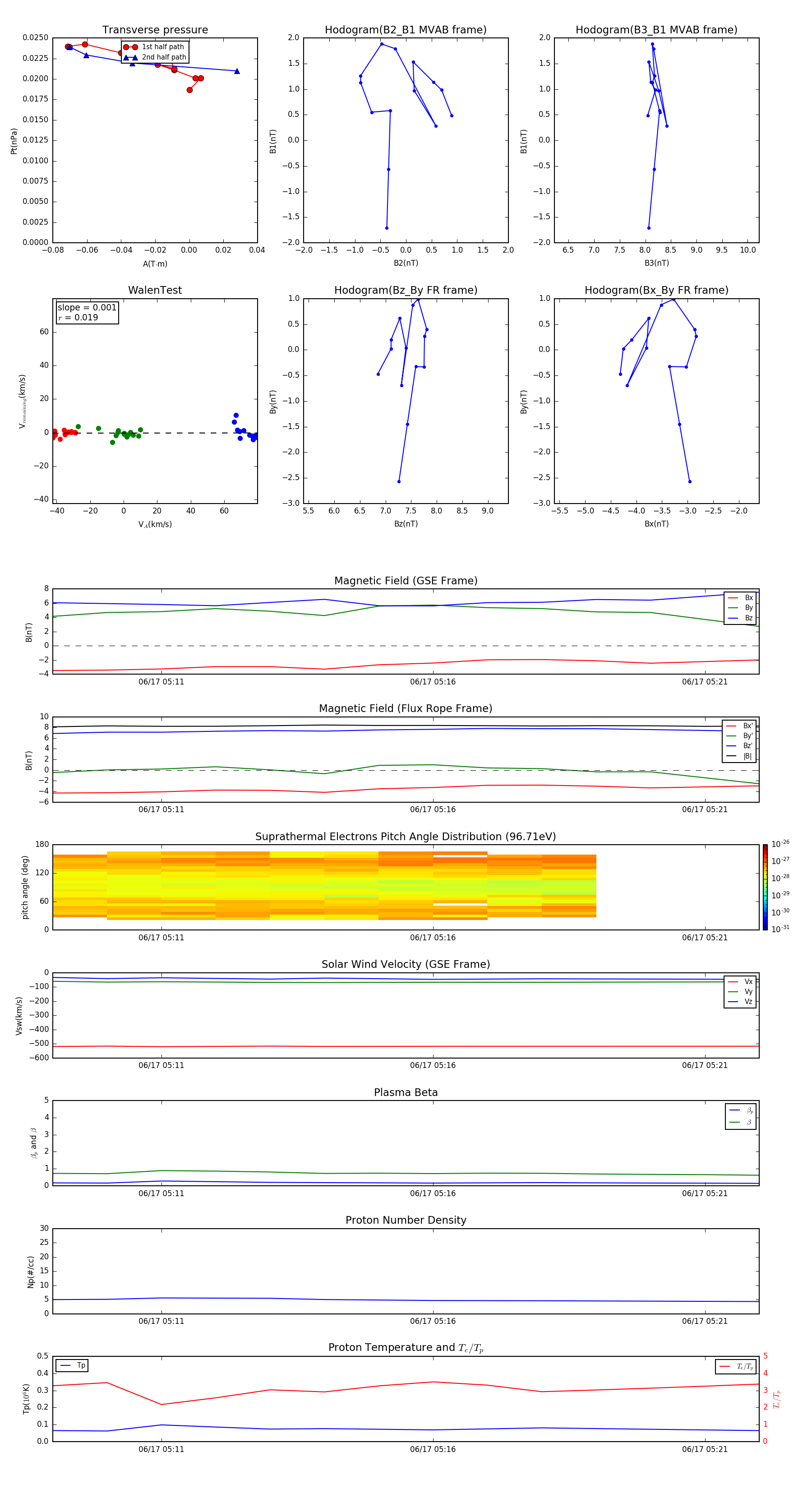Screen dimensions: 812x1489
Task: Click the "V_remaining(km/s)" y-axis label
Action: 22,401
